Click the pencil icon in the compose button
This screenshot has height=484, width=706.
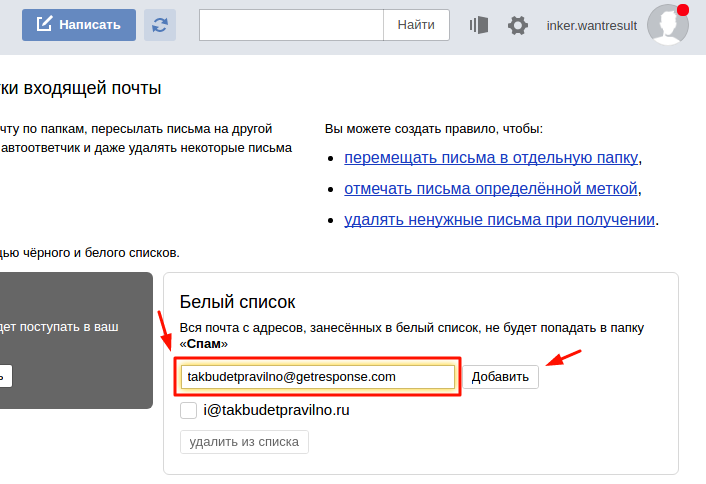click(44, 25)
